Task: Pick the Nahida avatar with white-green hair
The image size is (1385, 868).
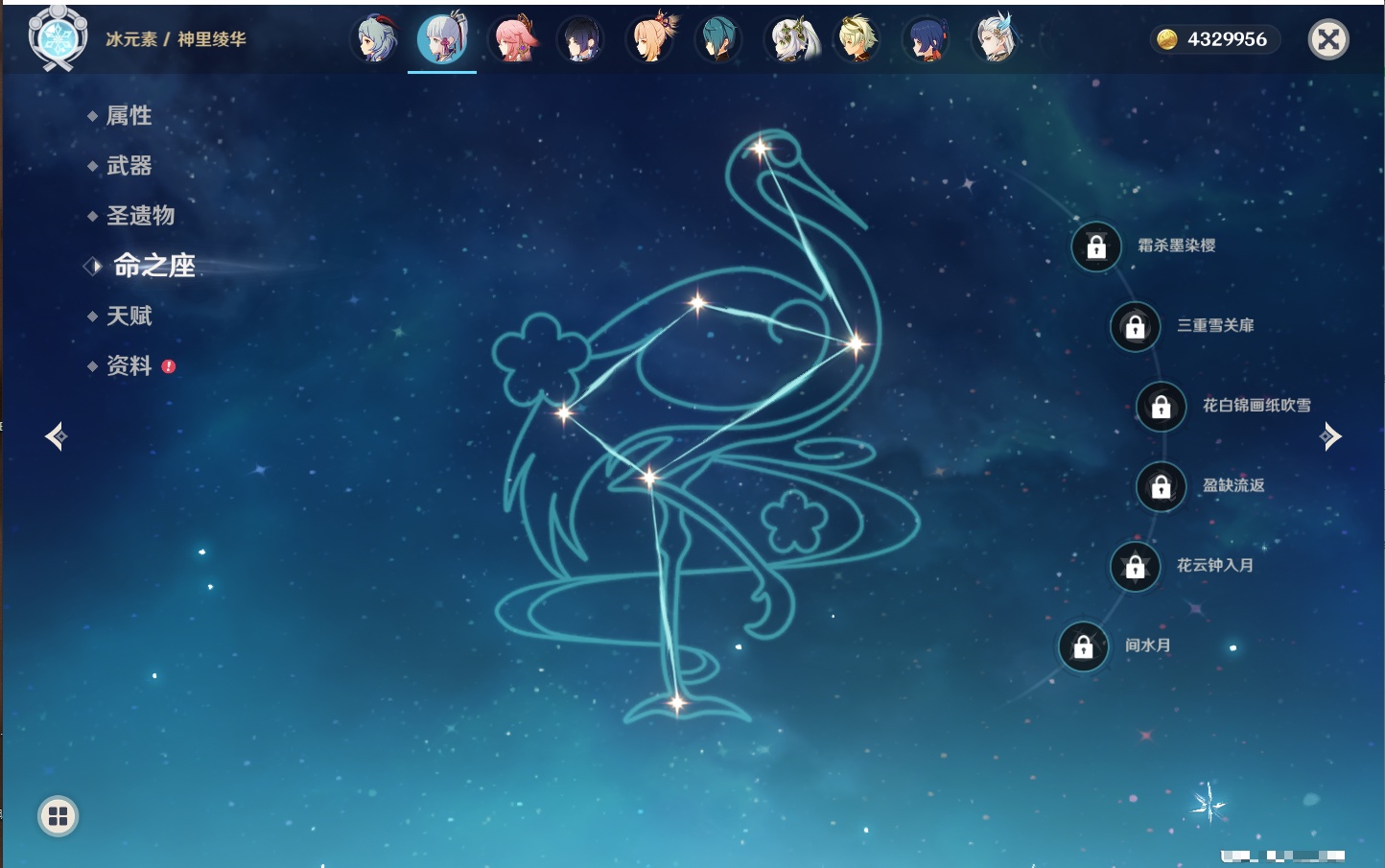Action: [x=790, y=39]
